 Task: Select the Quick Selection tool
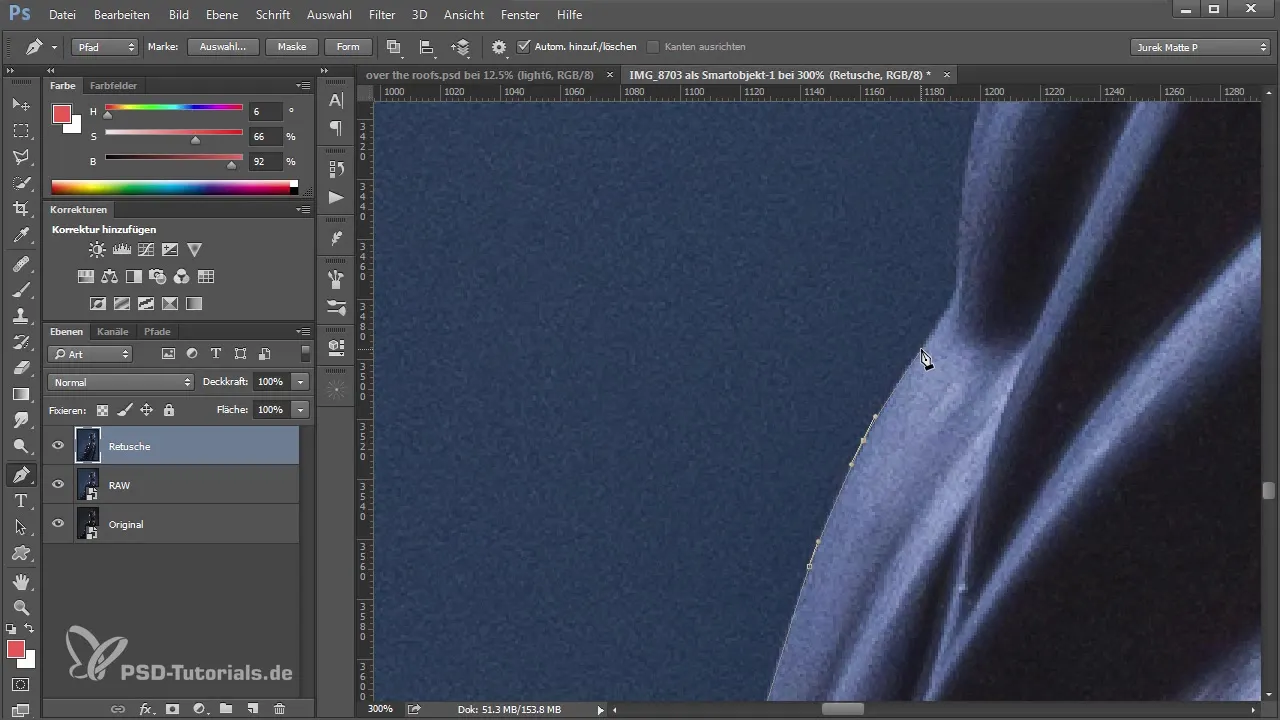point(21,183)
